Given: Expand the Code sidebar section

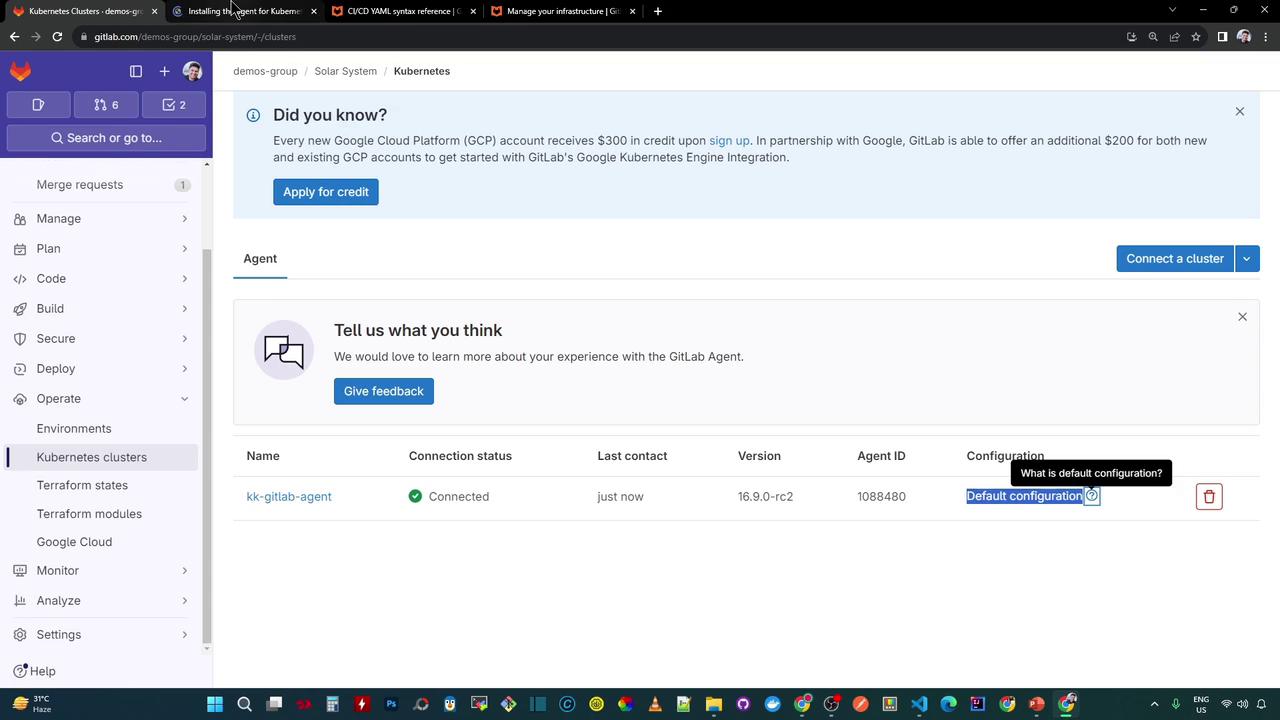Looking at the screenshot, I should tap(103, 278).
